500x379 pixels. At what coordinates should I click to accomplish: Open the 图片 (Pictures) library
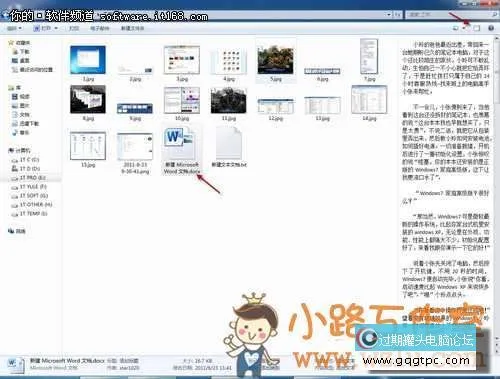click(21, 106)
